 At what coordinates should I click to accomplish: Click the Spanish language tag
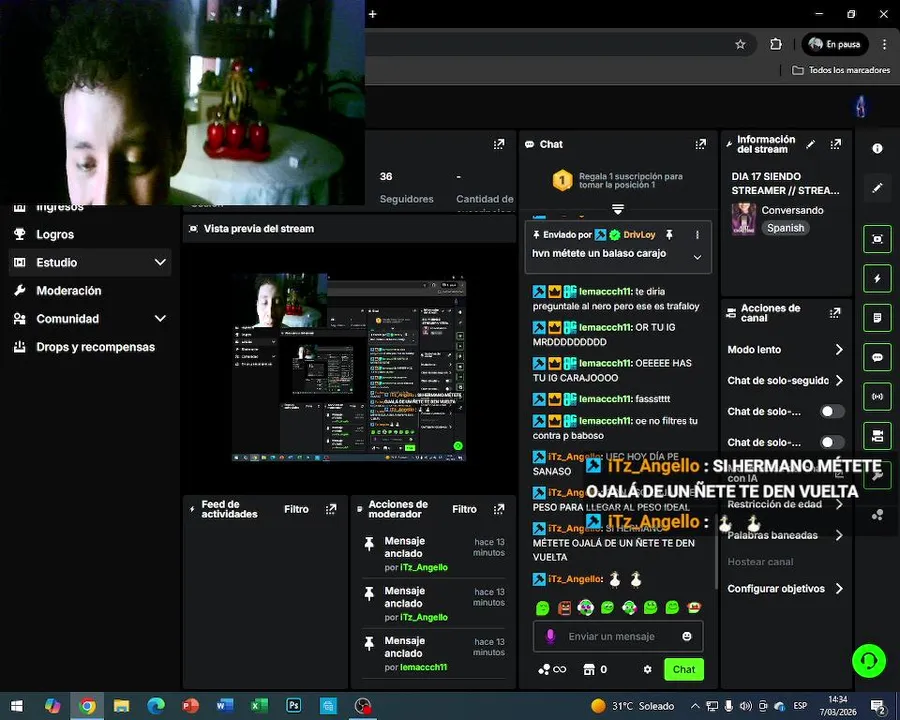tap(785, 228)
